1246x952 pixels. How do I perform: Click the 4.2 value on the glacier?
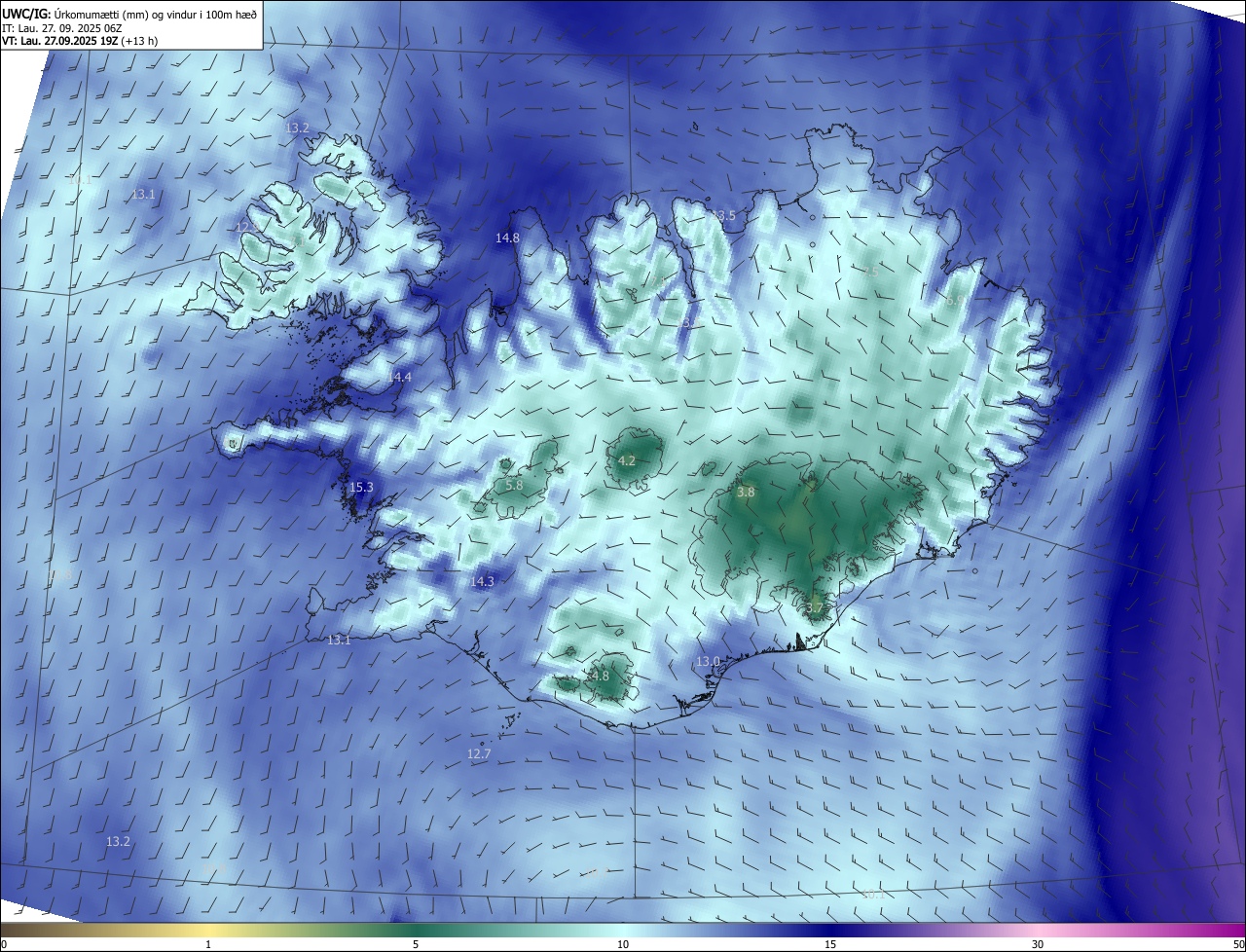click(627, 460)
